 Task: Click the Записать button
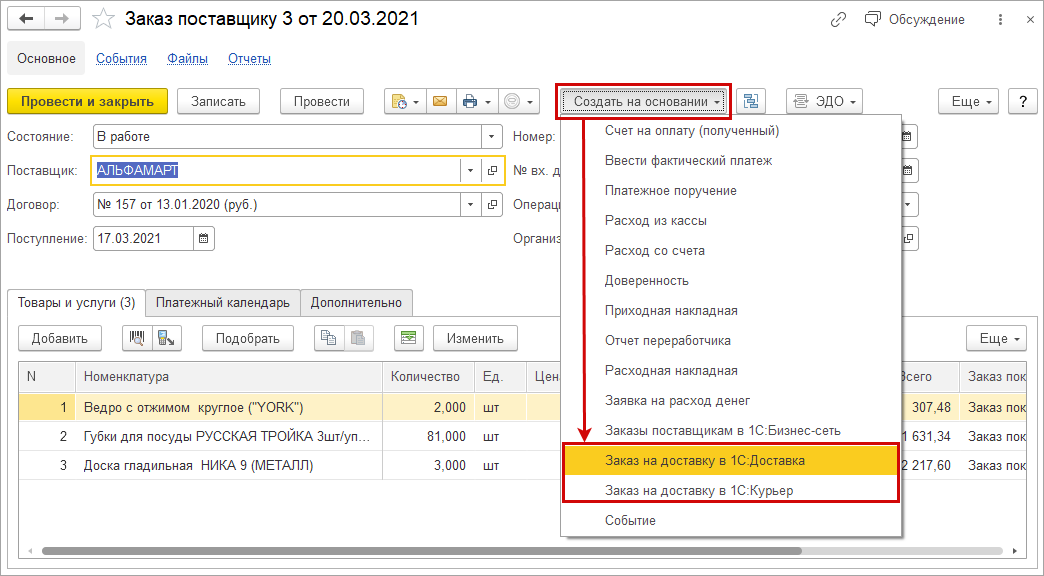pyautogui.click(x=218, y=102)
